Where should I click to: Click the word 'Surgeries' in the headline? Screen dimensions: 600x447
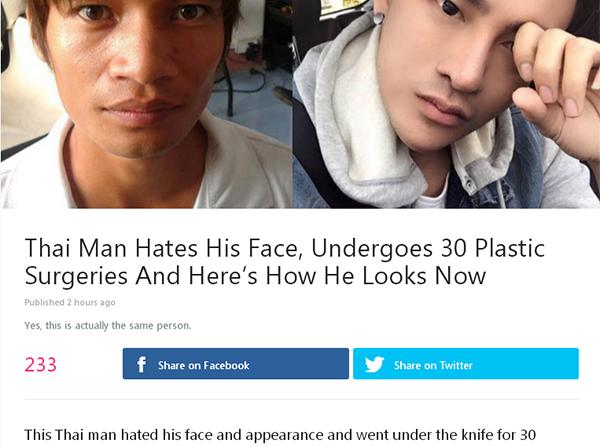point(76,276)
